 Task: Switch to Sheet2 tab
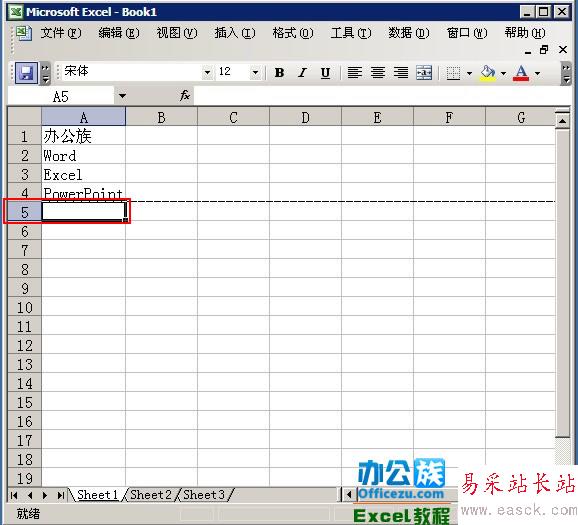[151, 495]
